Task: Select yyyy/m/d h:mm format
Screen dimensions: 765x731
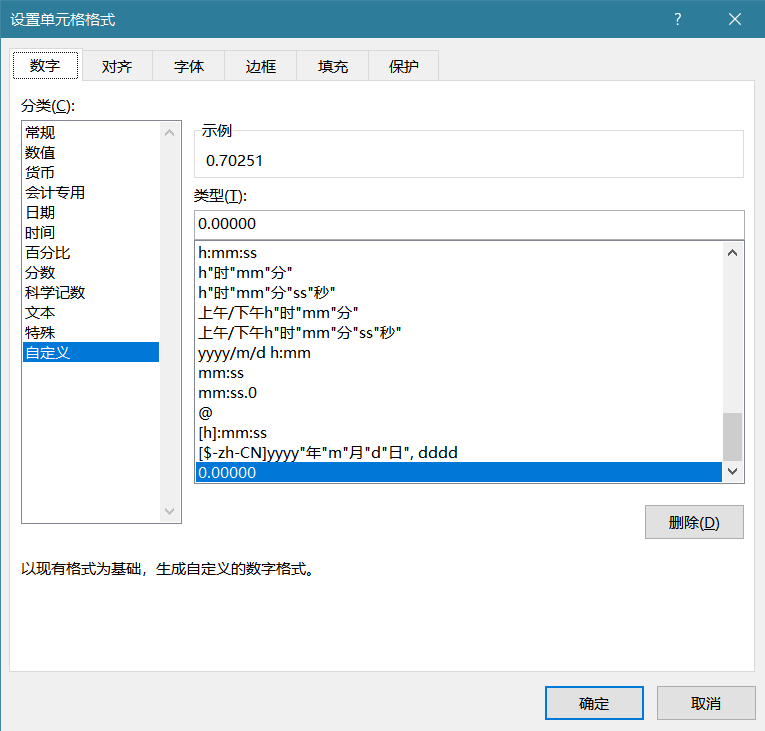Action: tap(459, 353)
